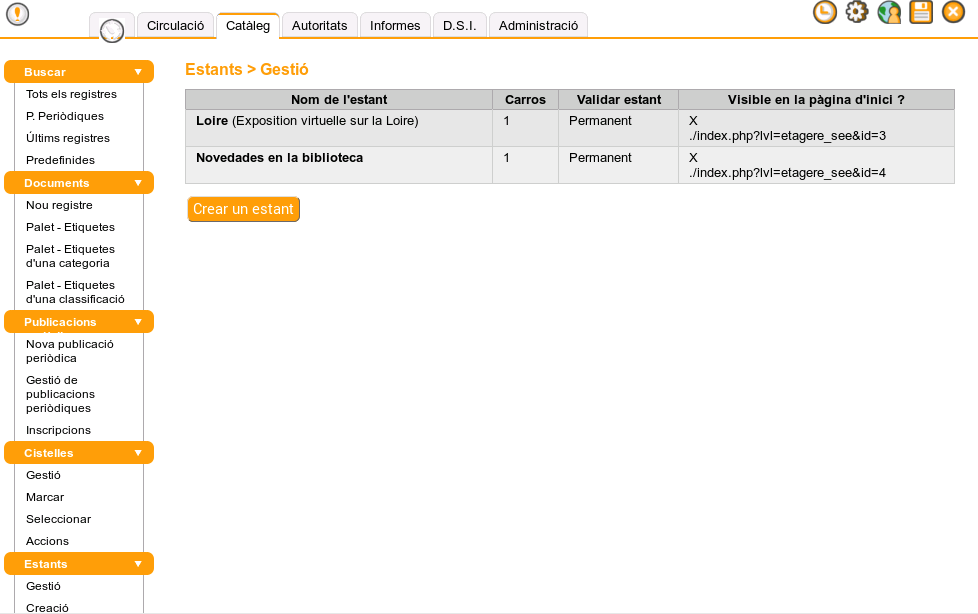
Task: Open settings via the gear icon
Action: point(857,12)
